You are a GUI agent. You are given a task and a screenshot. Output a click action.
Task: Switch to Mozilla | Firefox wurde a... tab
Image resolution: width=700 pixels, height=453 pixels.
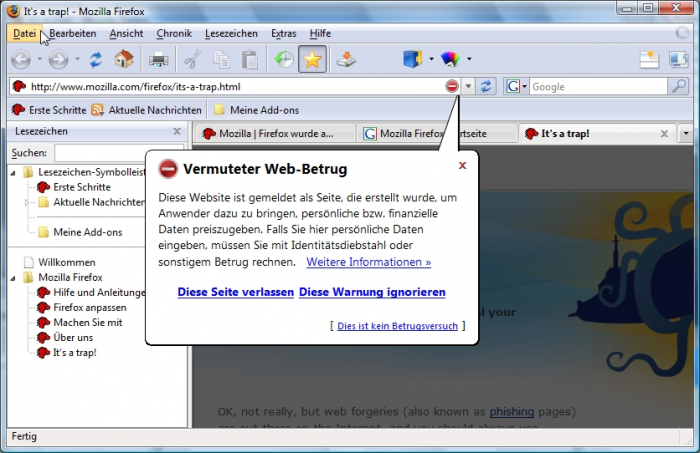pyautogui.click(x=274, y=133)
